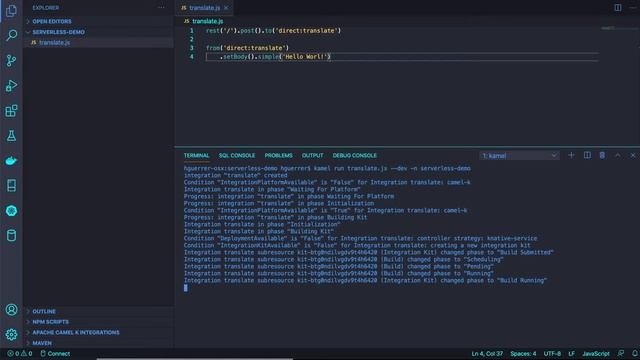Screen dimensions: 640x360
Task: Kill terminal with the trash icon
Action: [x=602, y=155]
